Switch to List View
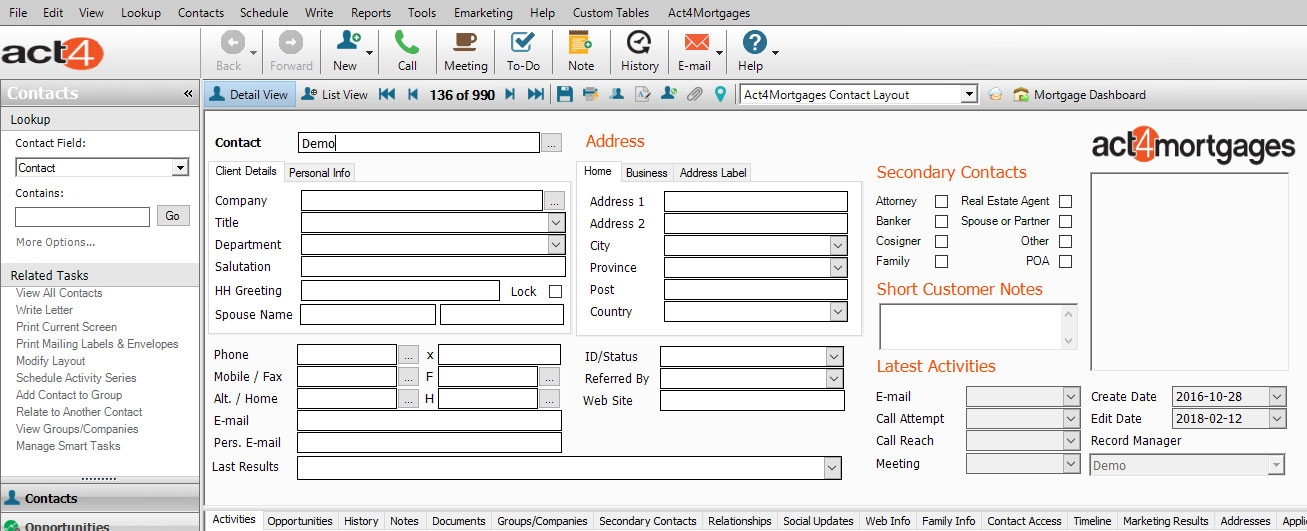Viewport: 1307px width, 531px height. coord(335,95)
